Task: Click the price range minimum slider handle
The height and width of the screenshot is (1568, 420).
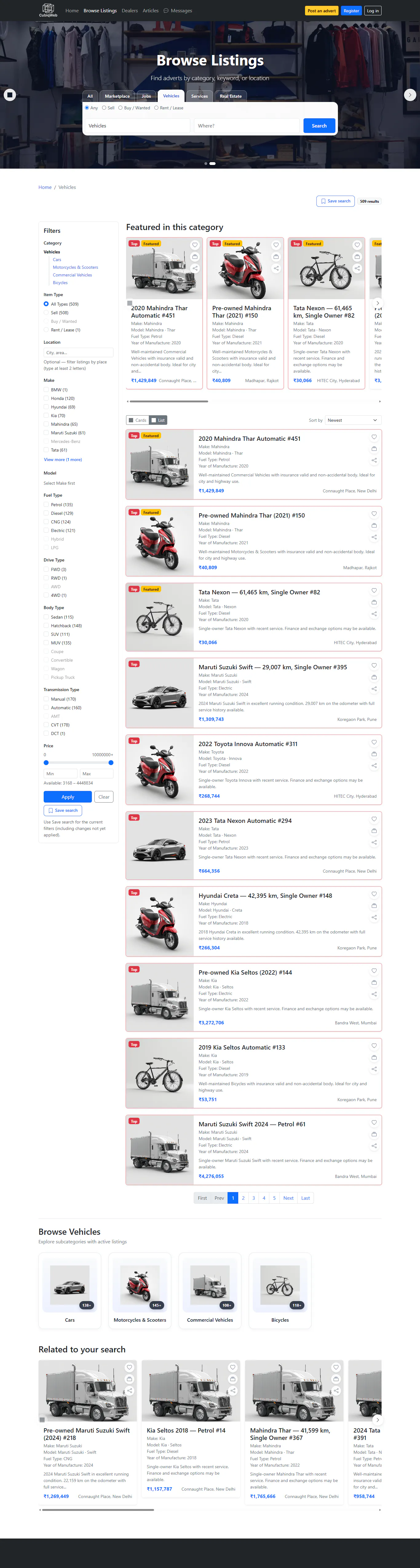Action: click(x=46, y=763)
